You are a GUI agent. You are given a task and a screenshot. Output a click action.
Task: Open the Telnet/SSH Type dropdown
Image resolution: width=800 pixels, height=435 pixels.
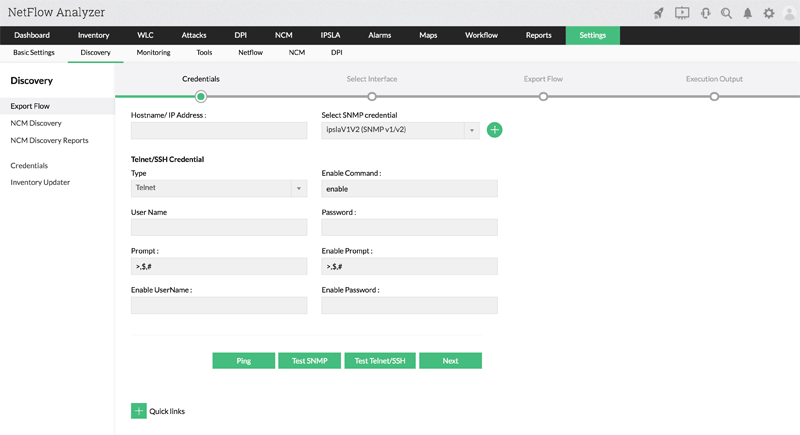pos(219,188)
